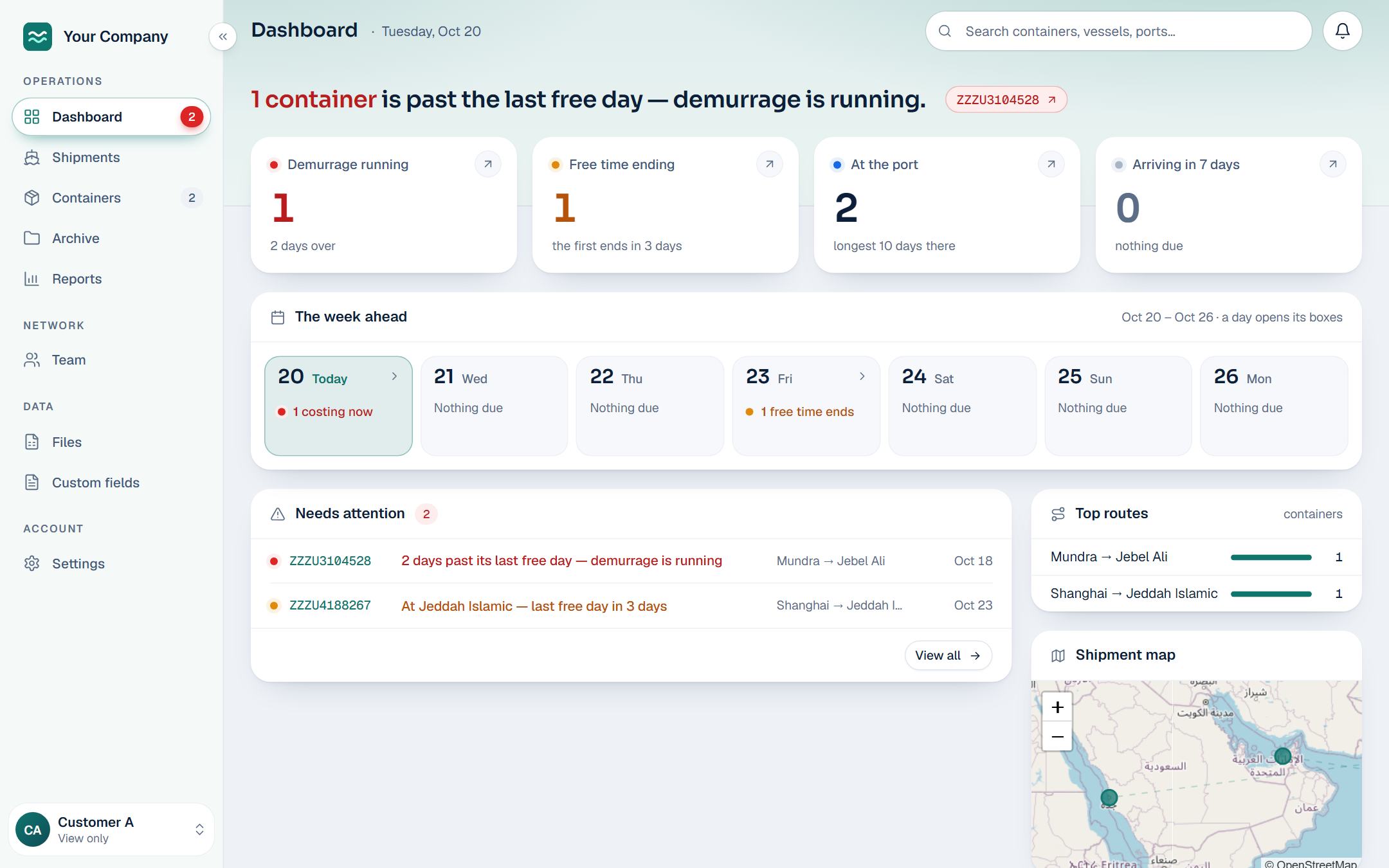Click "1 free time ends" text

[808, 411]
